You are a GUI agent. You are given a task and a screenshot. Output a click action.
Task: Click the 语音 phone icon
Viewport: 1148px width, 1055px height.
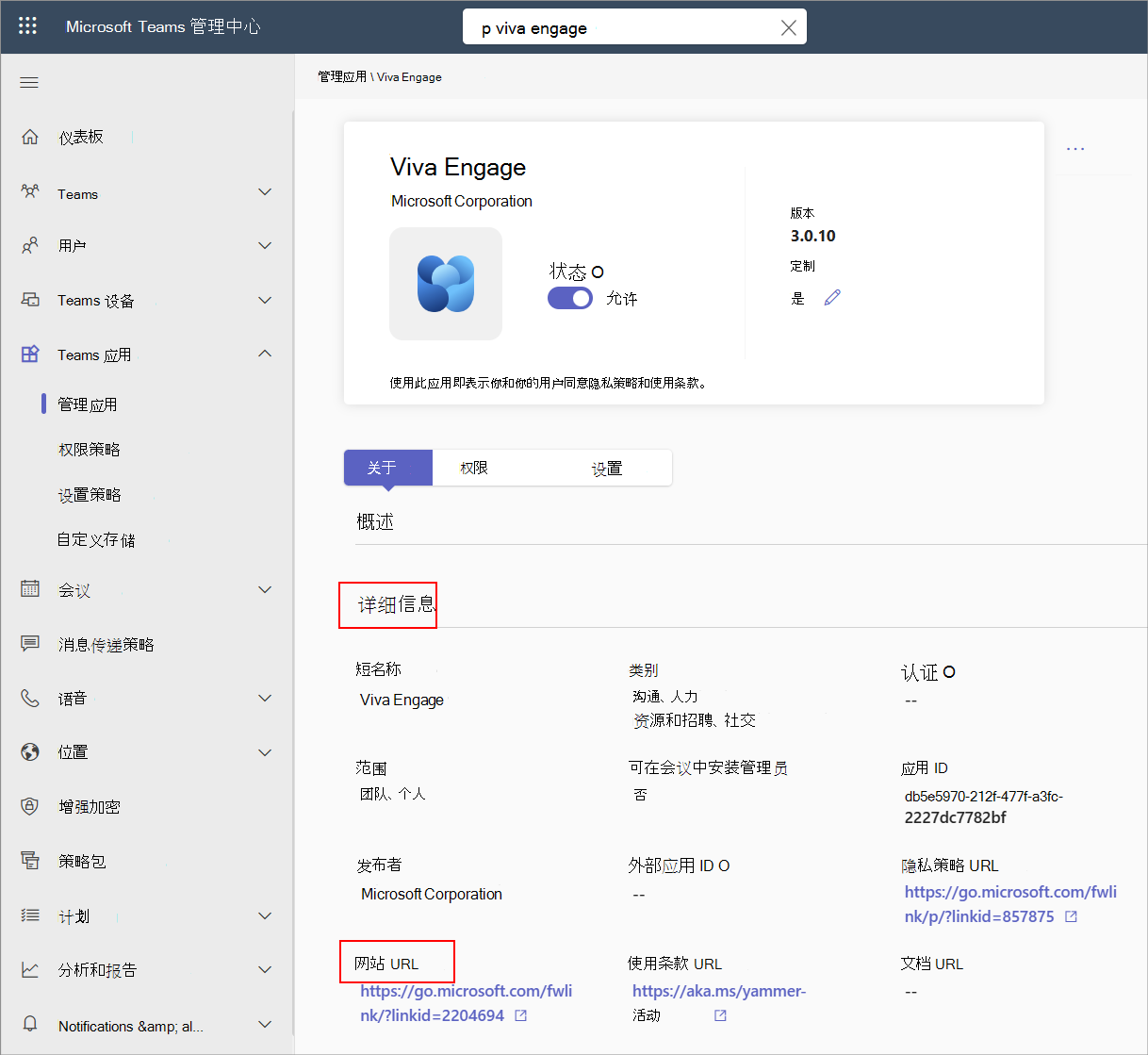(x=30, y=698)
